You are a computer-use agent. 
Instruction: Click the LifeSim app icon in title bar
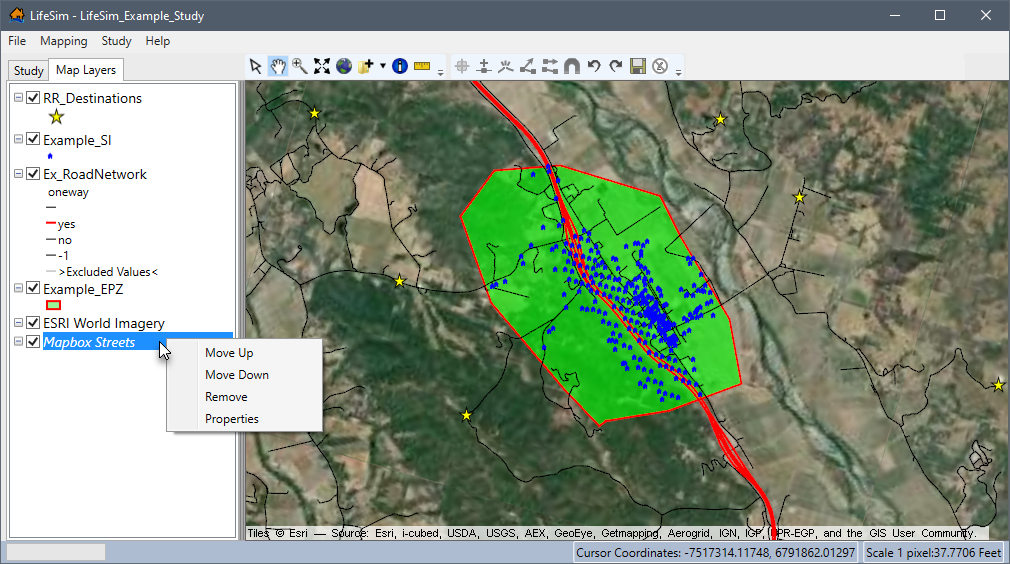coord(17,15)
